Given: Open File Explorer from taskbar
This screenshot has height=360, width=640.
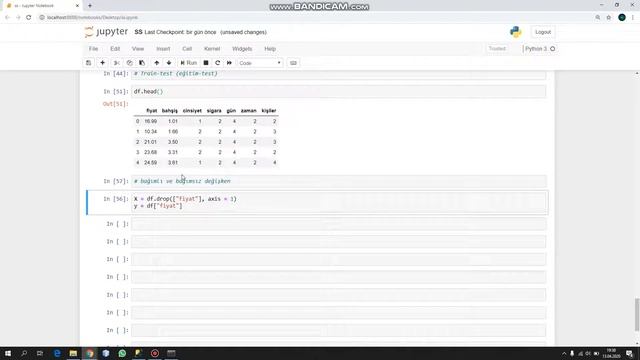Looking at the screenshot, I should [x=73, y=353].
